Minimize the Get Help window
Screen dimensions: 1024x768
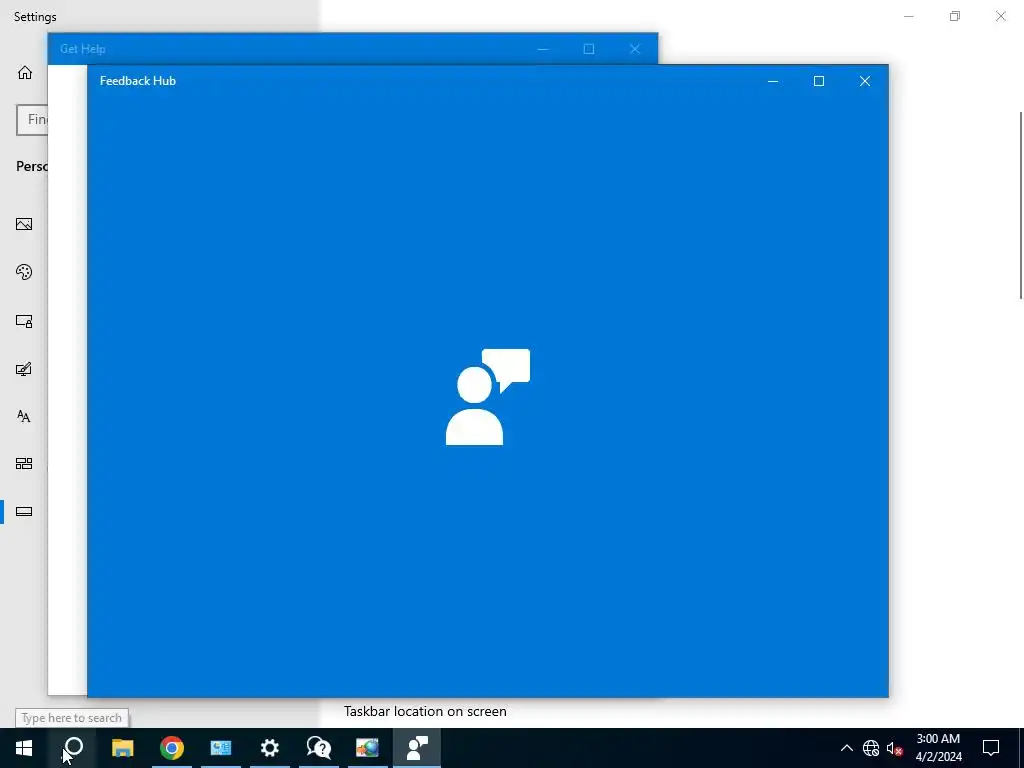click(x=543, y=49)
